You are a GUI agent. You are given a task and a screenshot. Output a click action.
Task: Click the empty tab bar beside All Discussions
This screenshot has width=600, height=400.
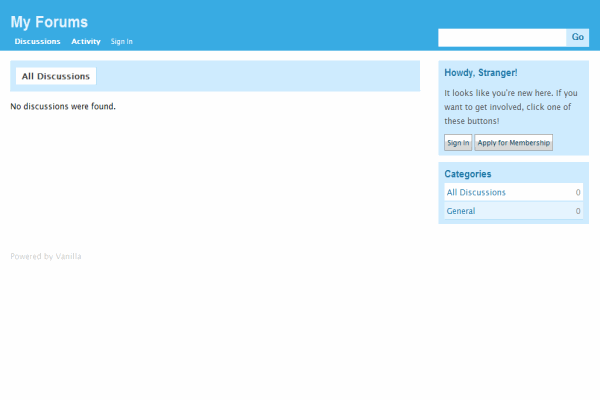click(x=260, y=76)
